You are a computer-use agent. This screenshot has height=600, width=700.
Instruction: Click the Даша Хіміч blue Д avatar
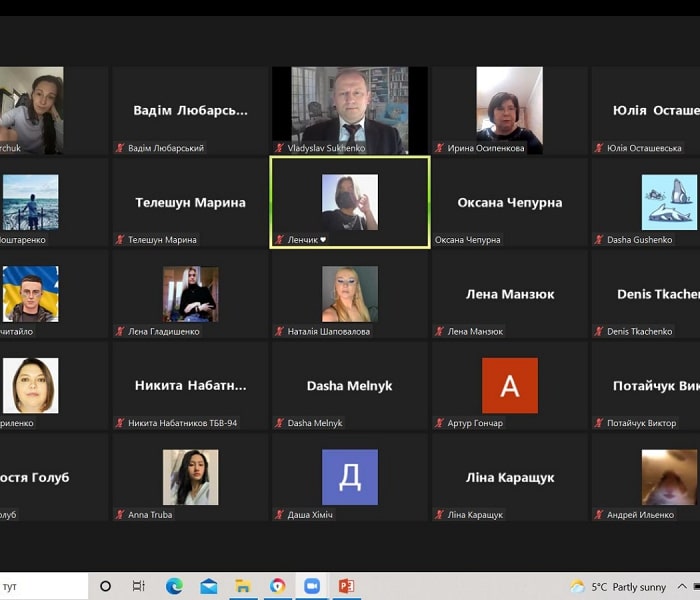coord(350,477)
